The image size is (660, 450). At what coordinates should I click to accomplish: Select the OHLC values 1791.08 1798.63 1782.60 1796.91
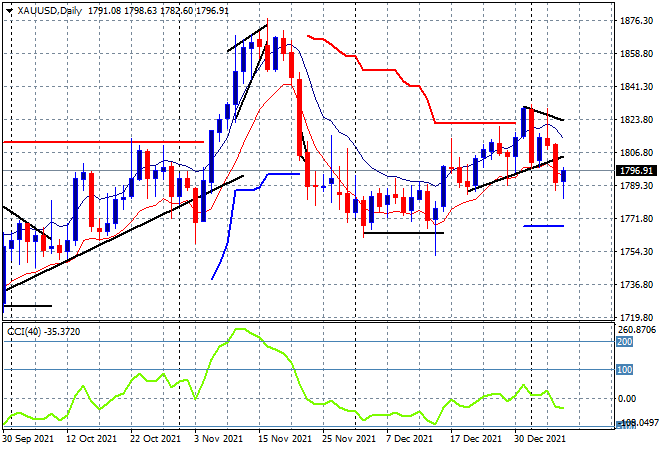158,11
